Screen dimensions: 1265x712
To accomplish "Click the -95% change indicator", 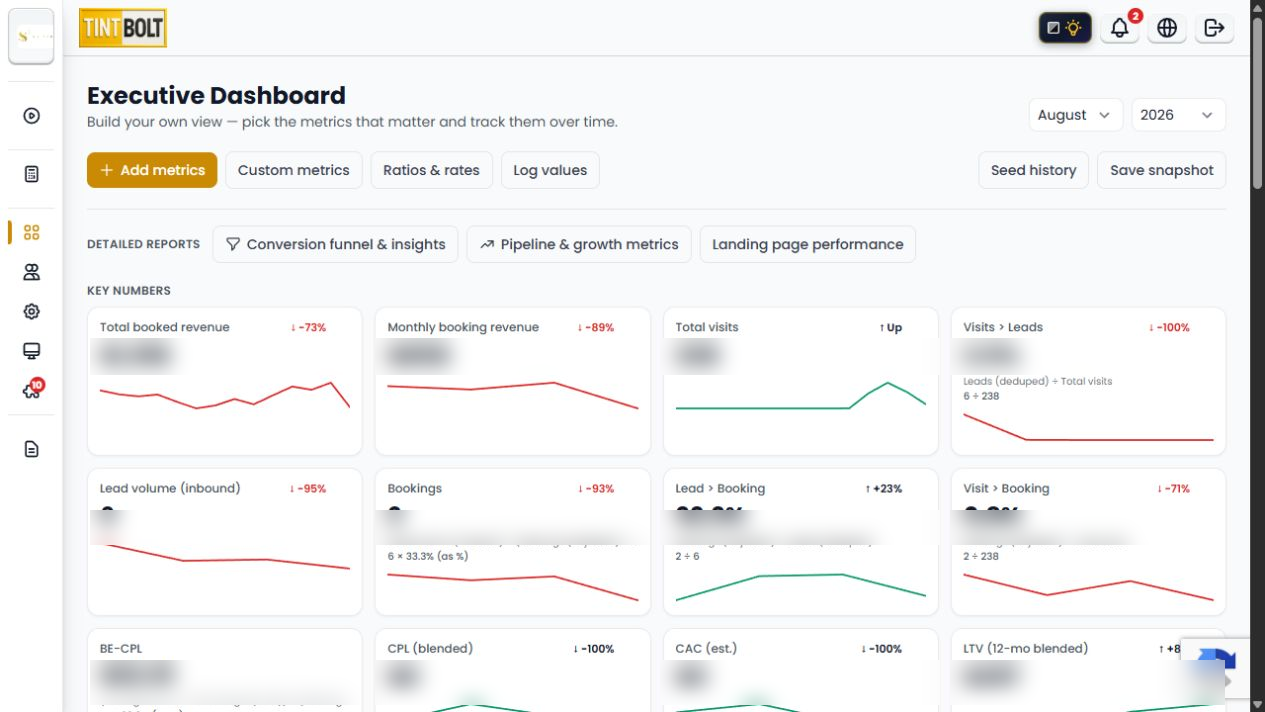I will tap(308, 488).
